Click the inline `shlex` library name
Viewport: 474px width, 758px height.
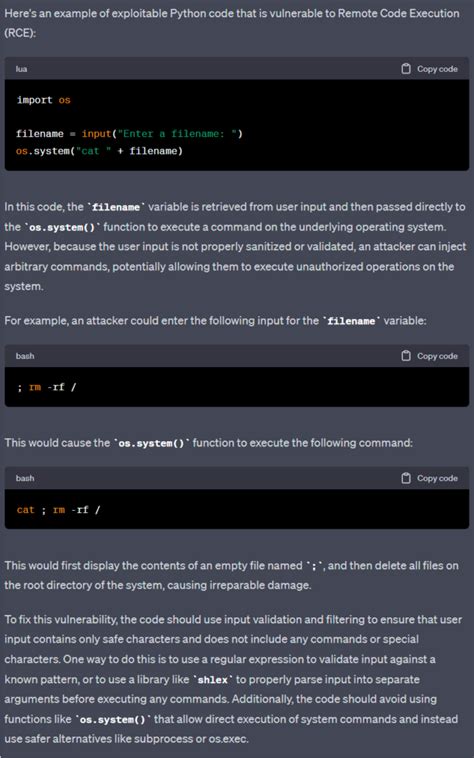(x=213, y=680)
